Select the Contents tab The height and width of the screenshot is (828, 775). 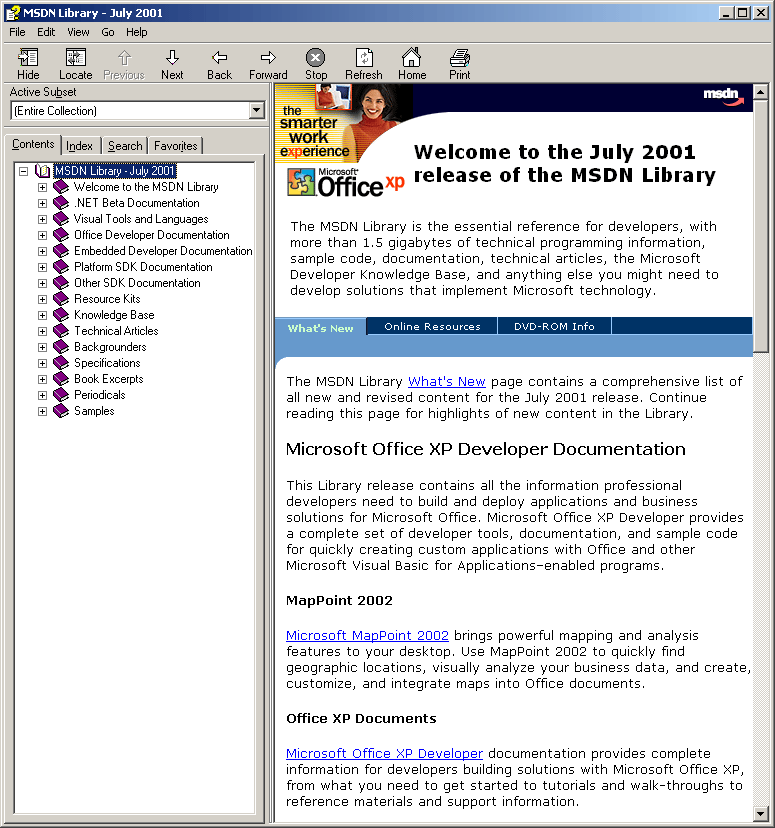pos(33,144)
